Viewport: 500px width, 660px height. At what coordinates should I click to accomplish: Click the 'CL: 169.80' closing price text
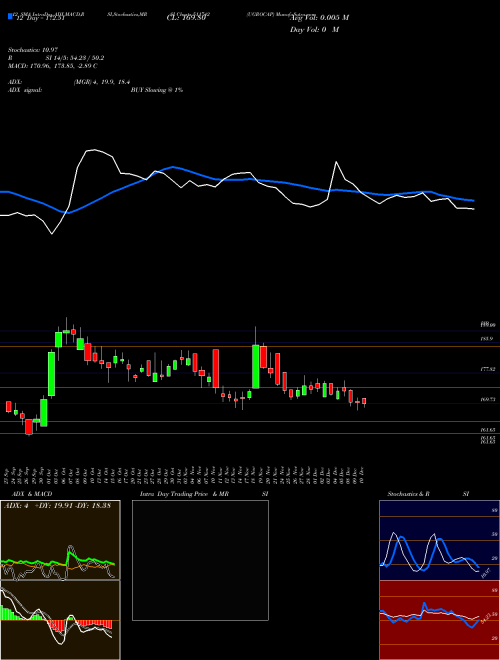point(186,18)
